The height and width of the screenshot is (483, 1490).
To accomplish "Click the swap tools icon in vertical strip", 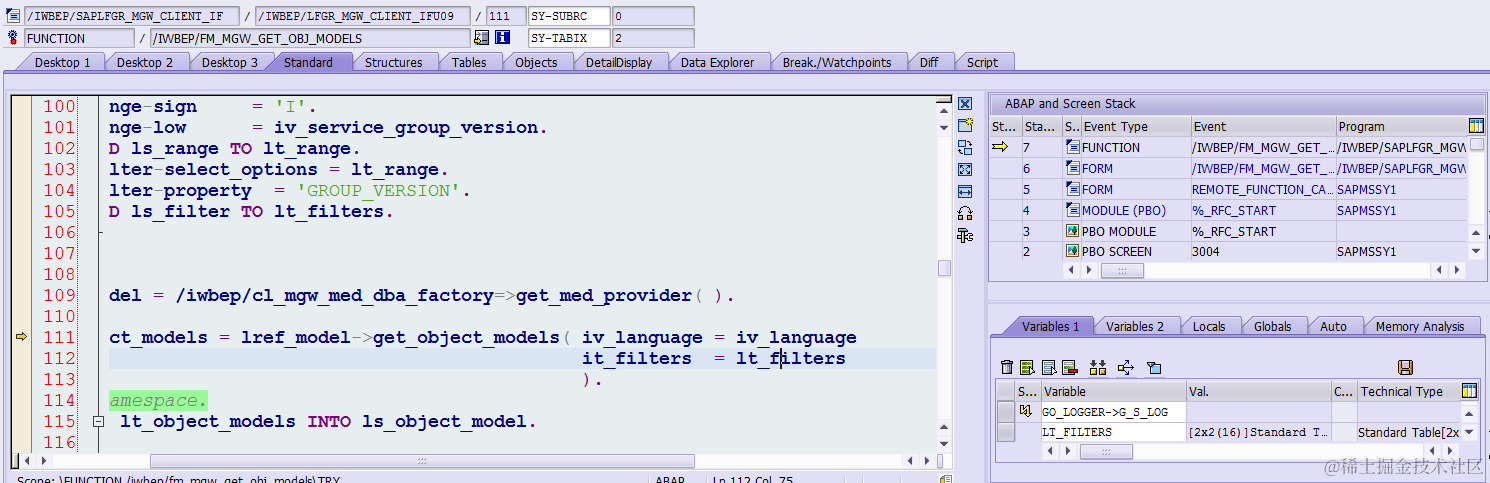I will click(x=965, y=148).
